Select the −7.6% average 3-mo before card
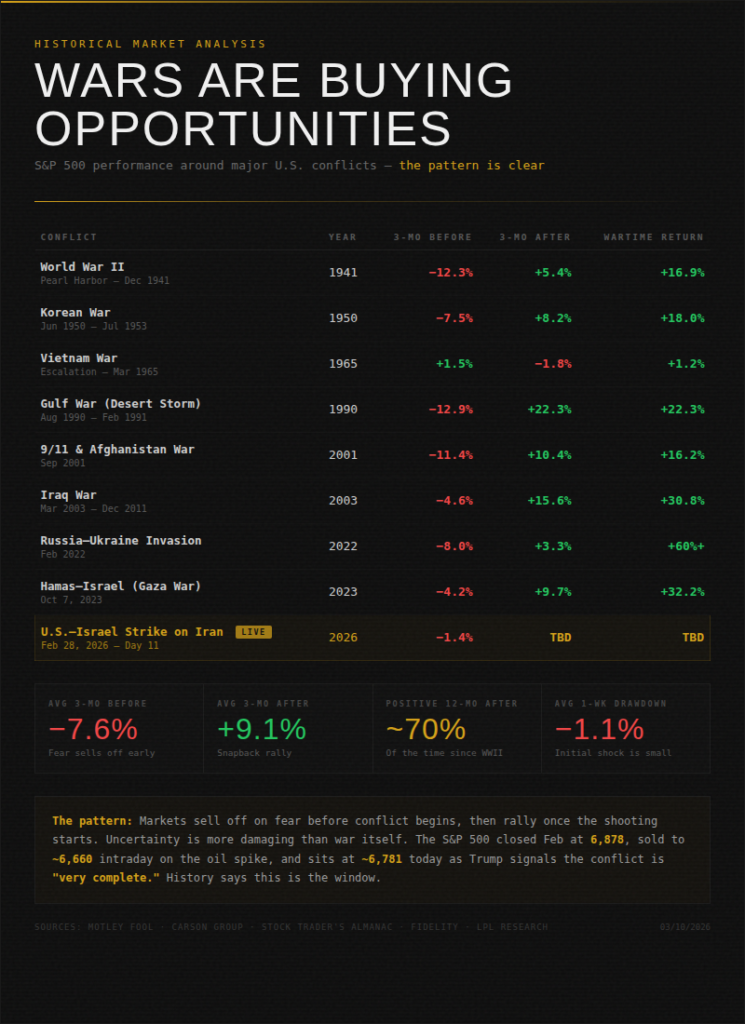The height and width of the screenshot is (1024, 745). coord(118,728)
